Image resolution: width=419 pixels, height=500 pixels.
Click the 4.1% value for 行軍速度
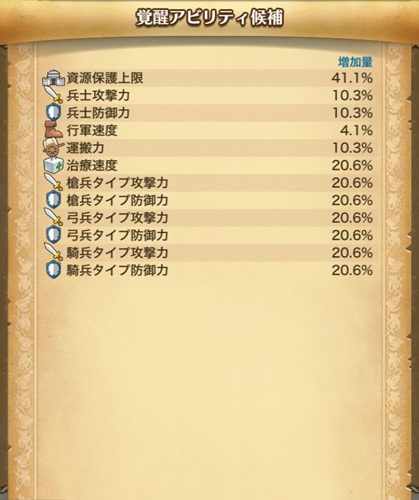click(356, 130)
